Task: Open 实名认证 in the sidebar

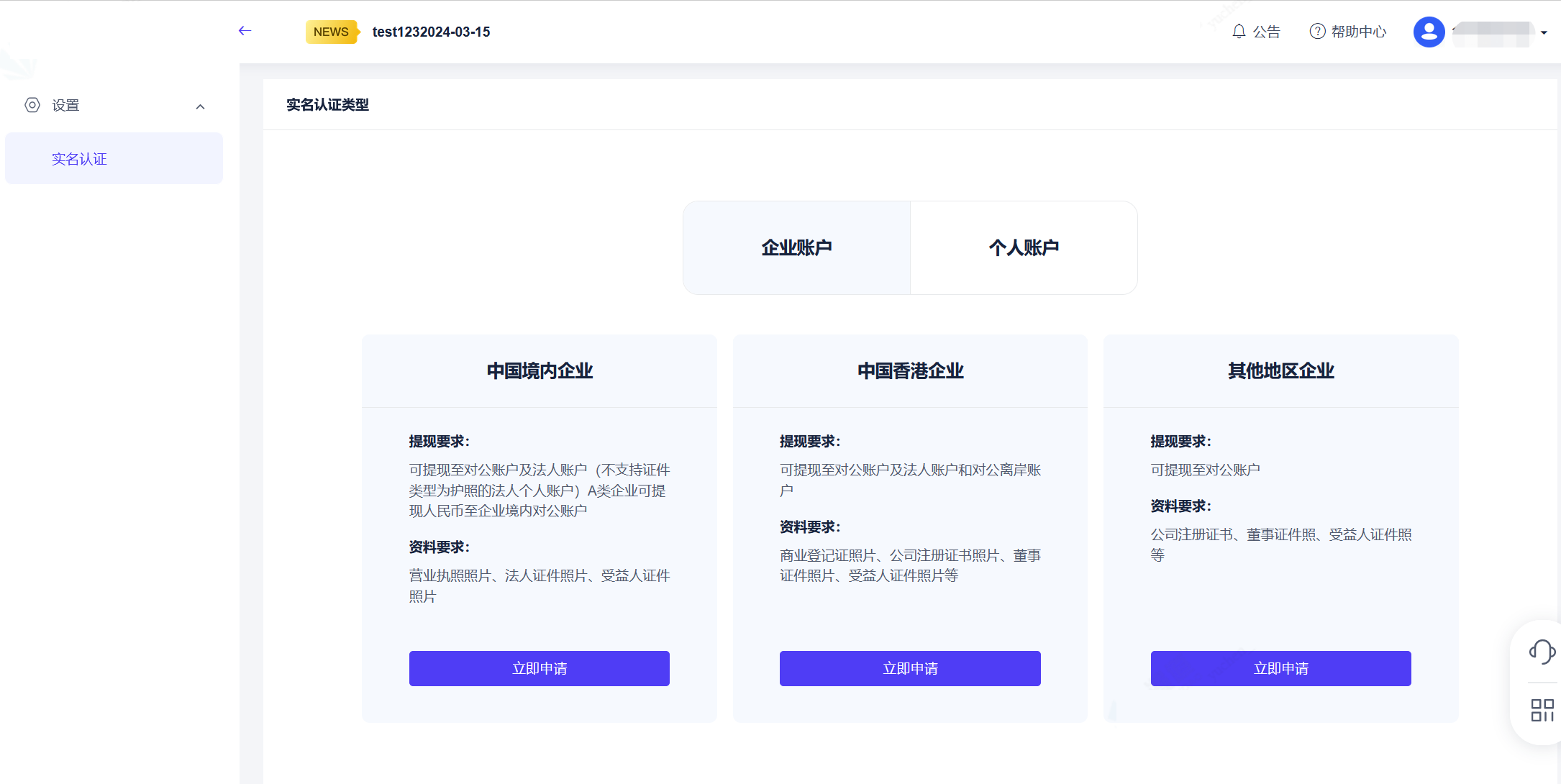Action: click(79, 159)
